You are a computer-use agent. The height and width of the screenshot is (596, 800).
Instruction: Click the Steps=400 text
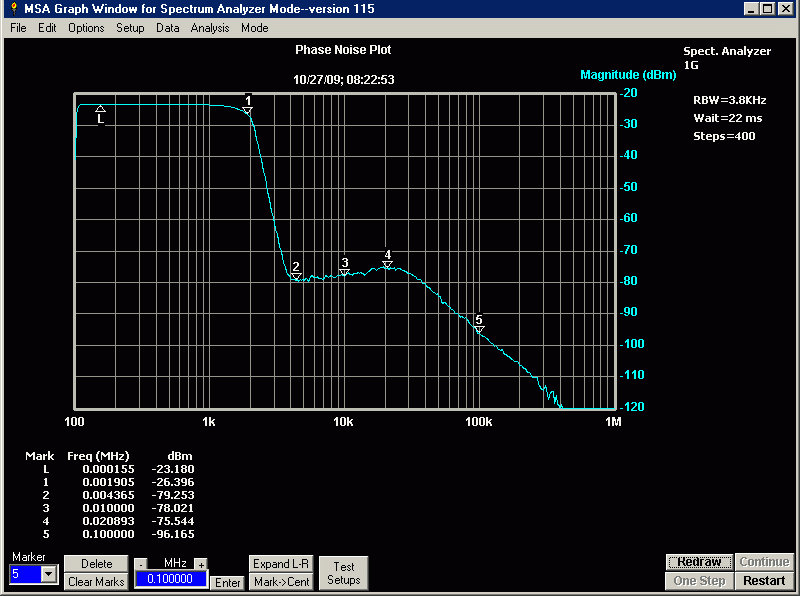coord(724,136)
